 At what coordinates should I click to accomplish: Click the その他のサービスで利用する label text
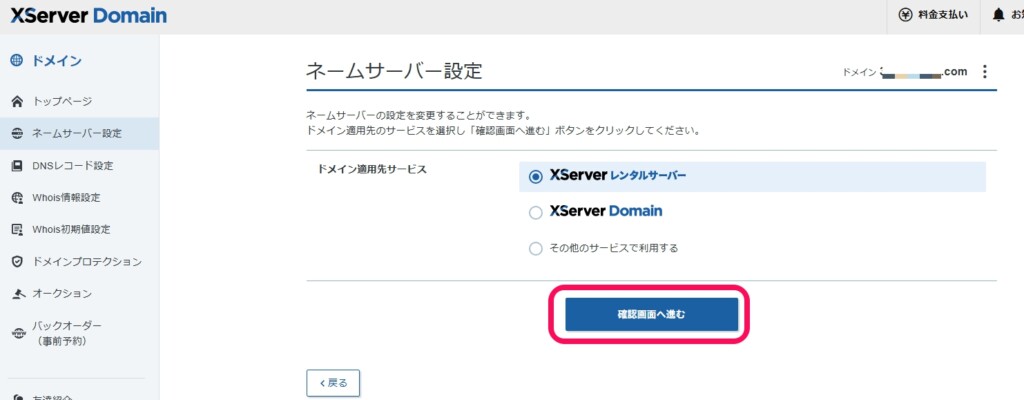(x=614, y=248)
